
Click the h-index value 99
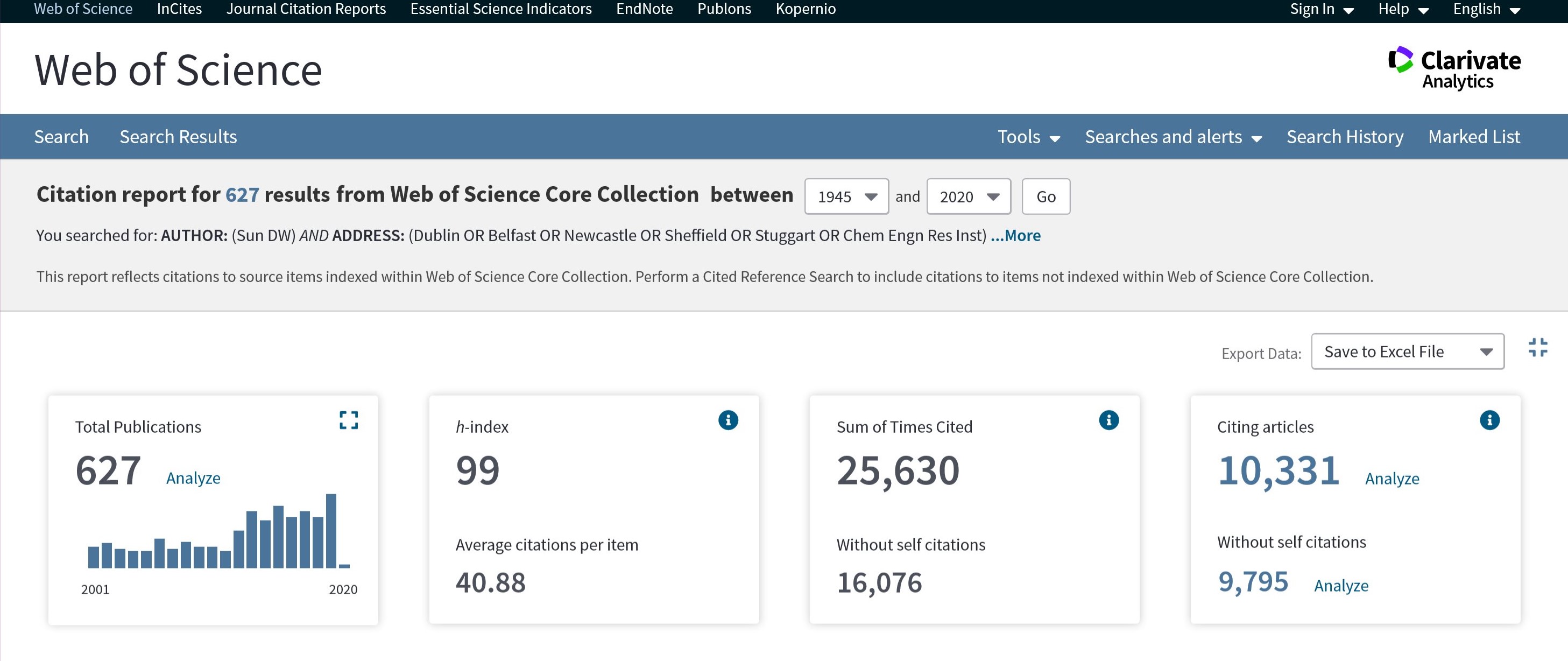(477, 470)
